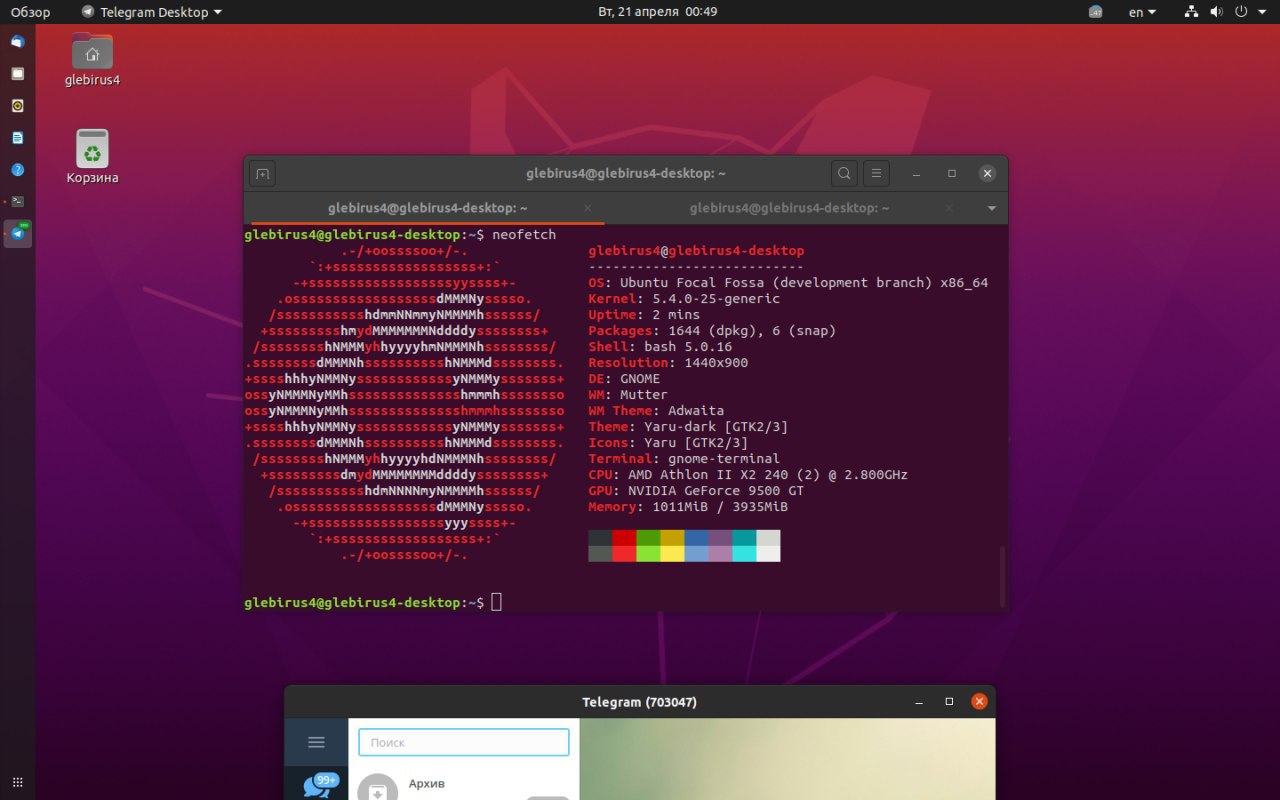Click the OS line Ubuntu Focal Fossa
The height and width of the screenshot is (800, 1280).
click(x=788, y=283)
